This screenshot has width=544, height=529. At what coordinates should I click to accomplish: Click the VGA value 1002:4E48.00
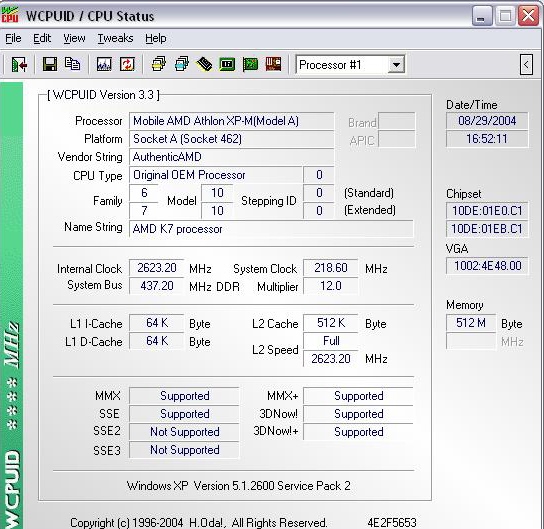[487, 266]
